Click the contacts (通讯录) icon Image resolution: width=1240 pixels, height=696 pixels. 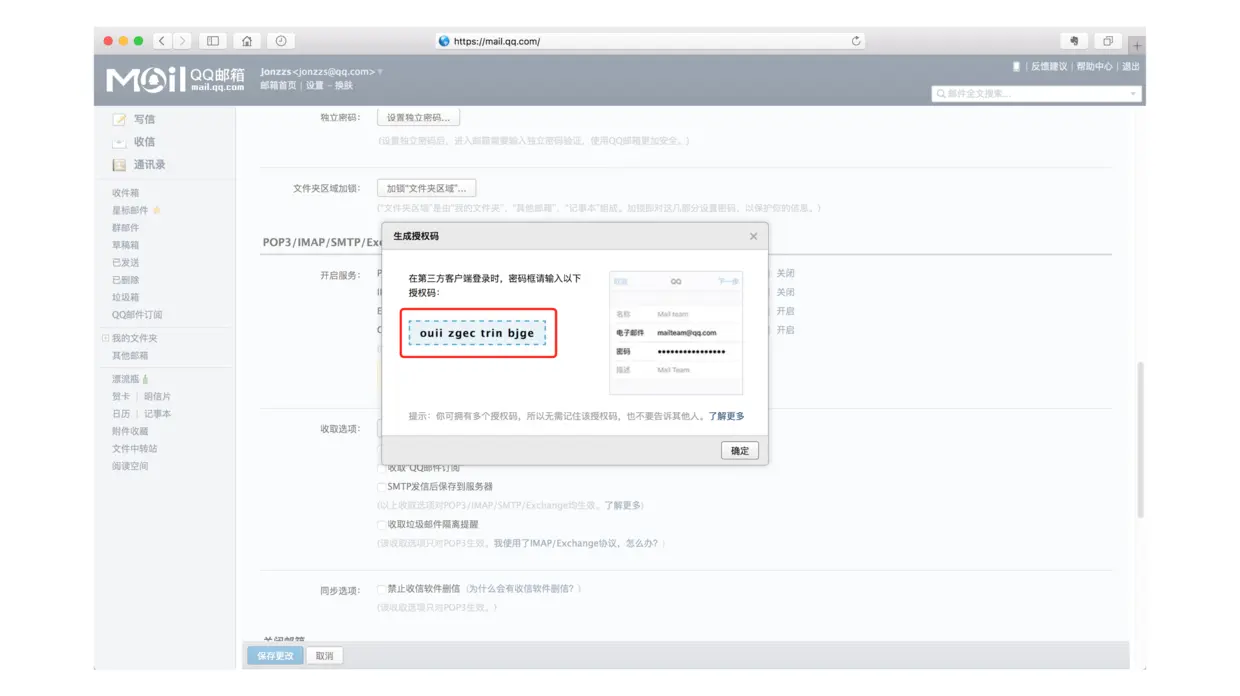pyautogui.click(x=119, y=165)
